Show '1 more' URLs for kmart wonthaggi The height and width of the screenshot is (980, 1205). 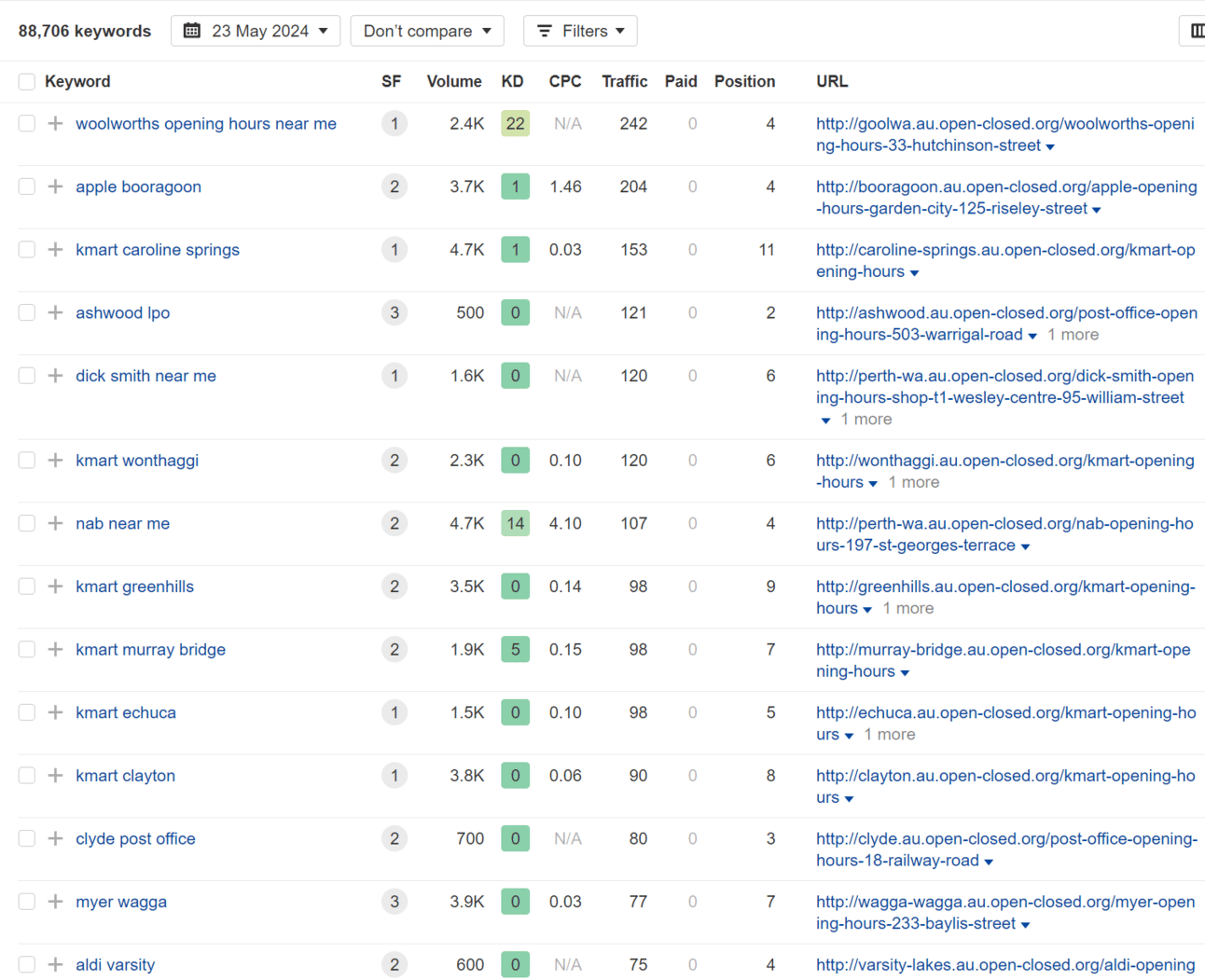[913, 482]
